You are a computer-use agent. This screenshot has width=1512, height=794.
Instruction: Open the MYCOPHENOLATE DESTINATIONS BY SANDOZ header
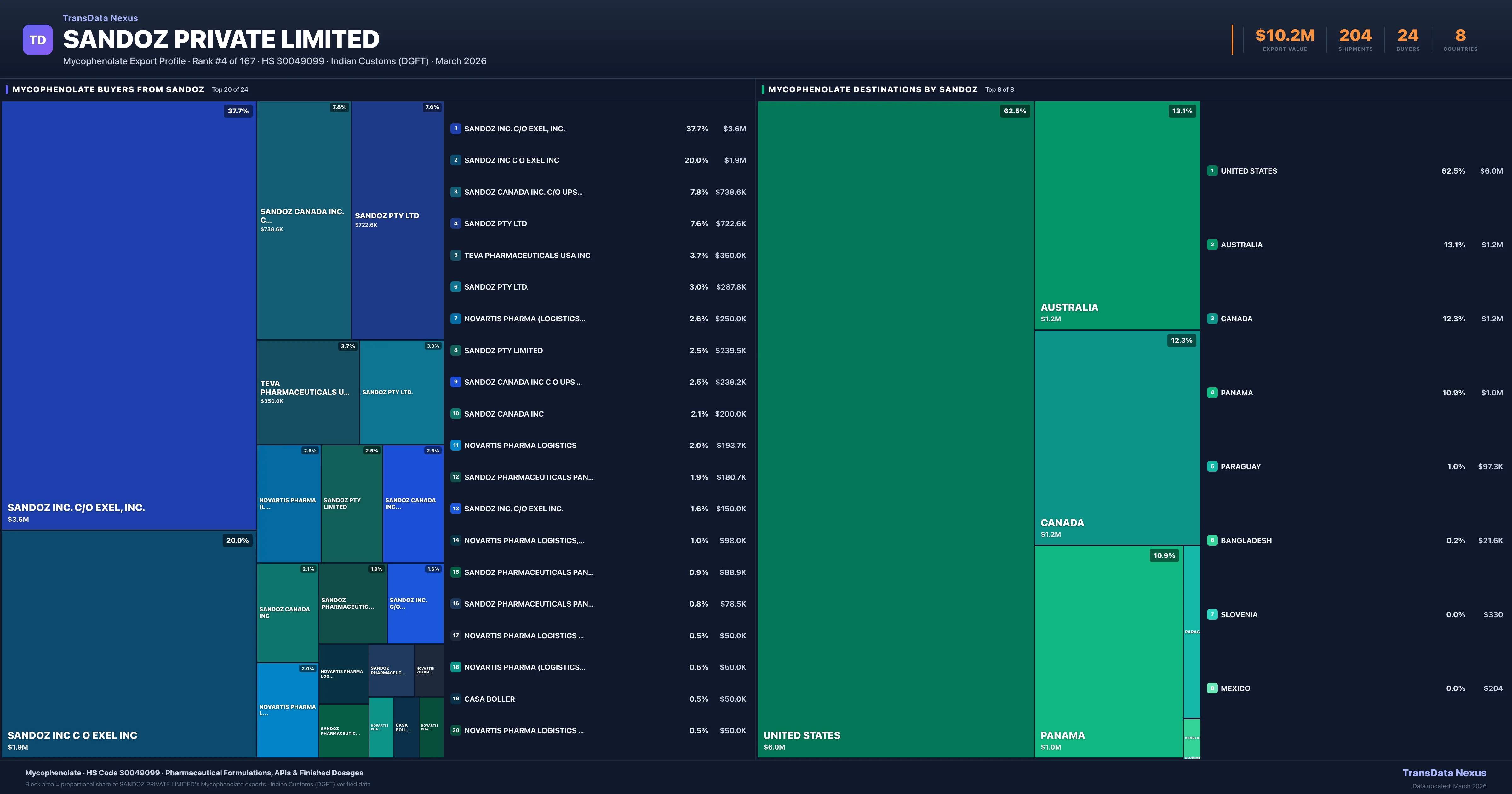click(x=871, y=89)
